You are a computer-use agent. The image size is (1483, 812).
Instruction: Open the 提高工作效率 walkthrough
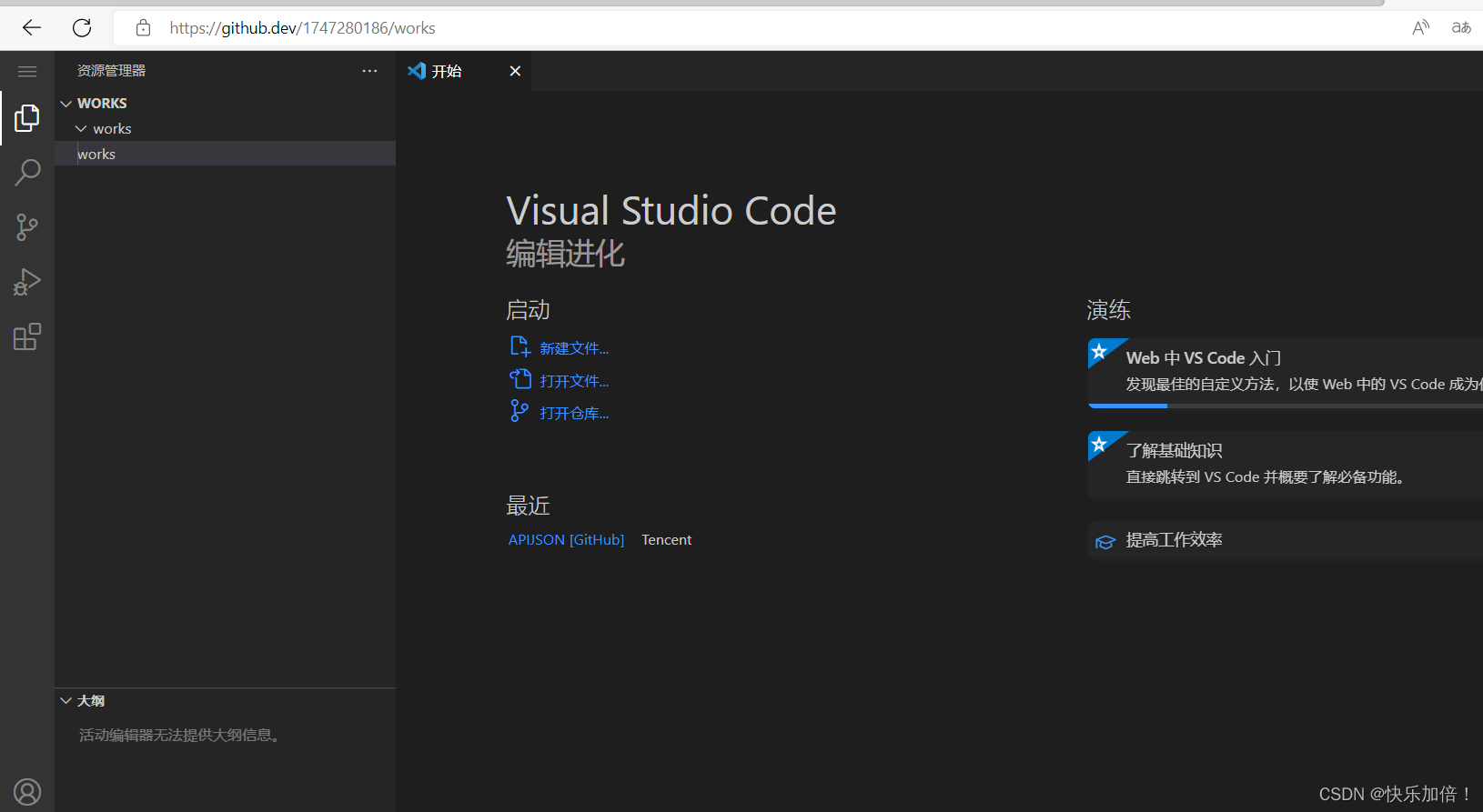1286,540
